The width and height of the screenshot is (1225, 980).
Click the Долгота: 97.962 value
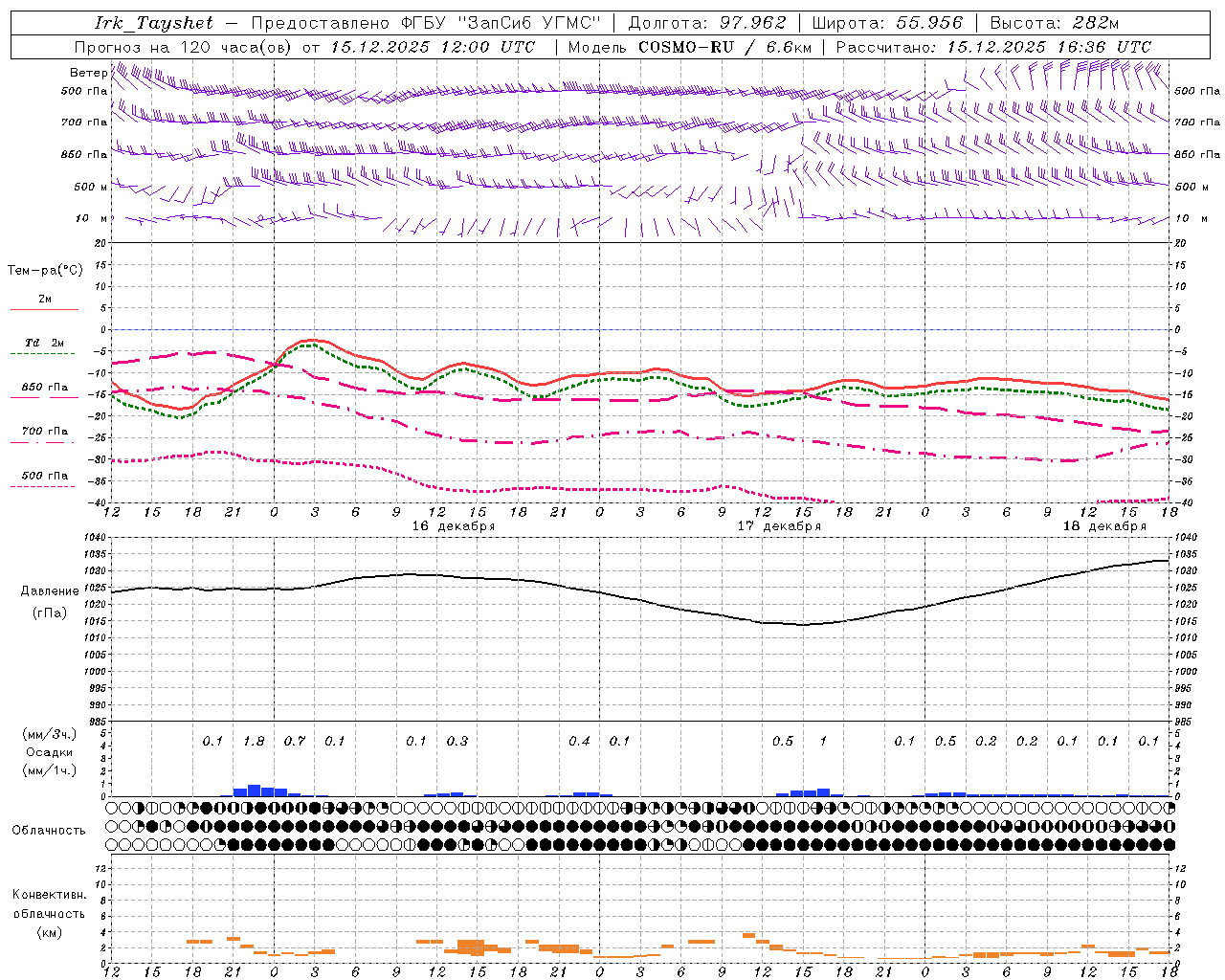tap(706, 23)
